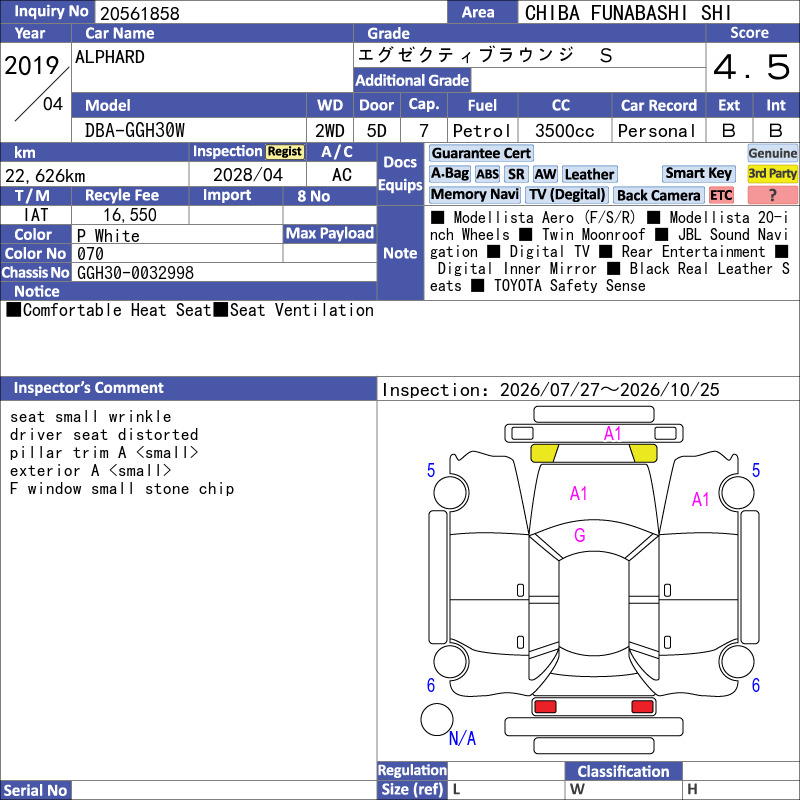Click the pink question mark badge
800x800 pixels.
(772, 195)
